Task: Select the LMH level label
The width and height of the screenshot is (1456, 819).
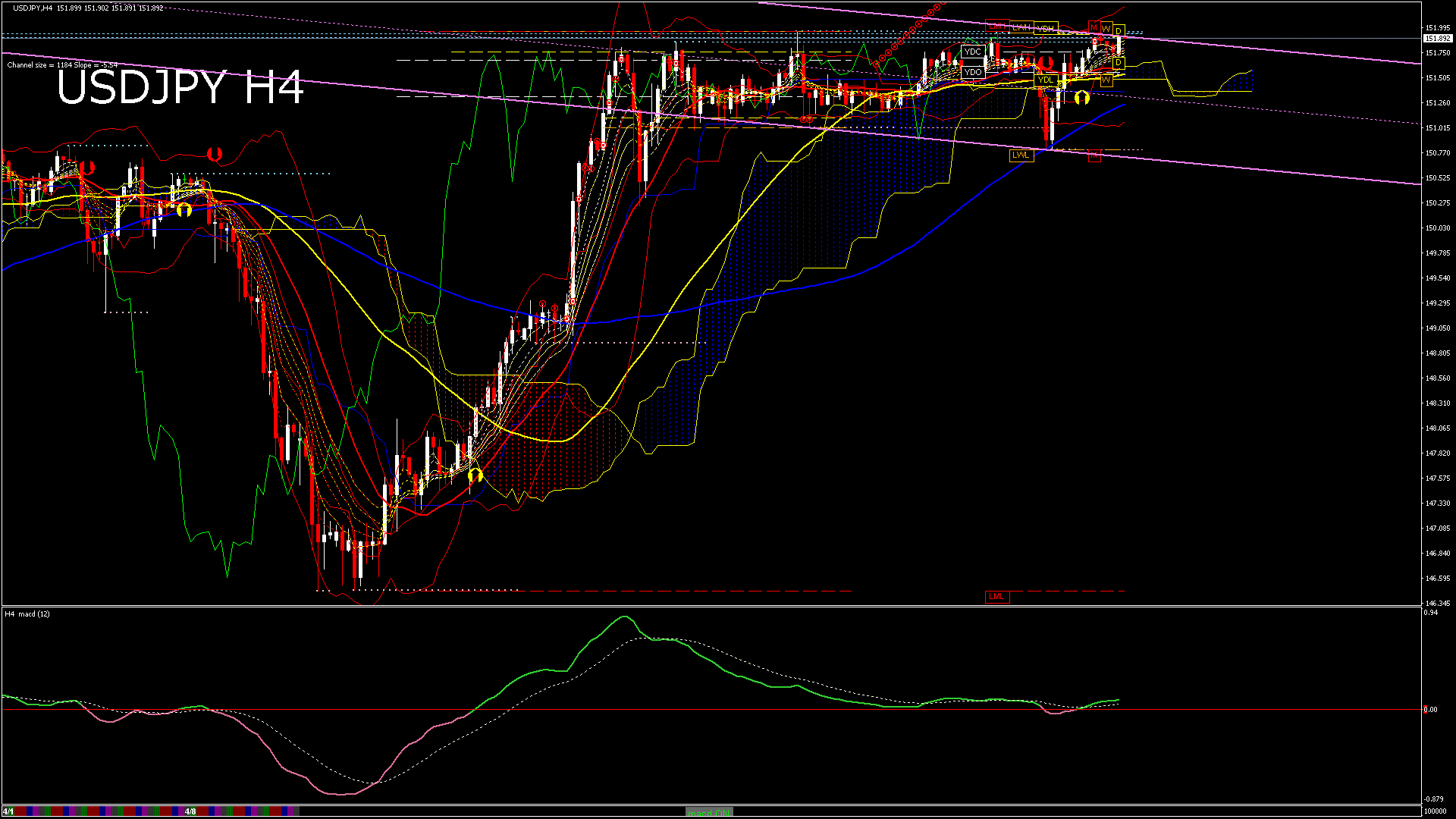Action: (x=997, y=25)
